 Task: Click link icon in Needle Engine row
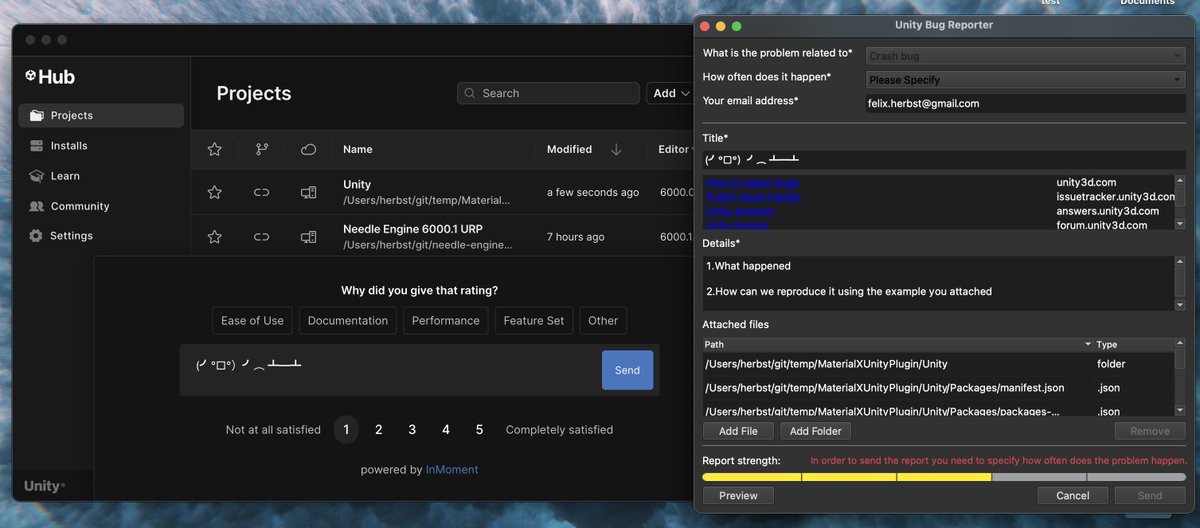click(262, 237)
